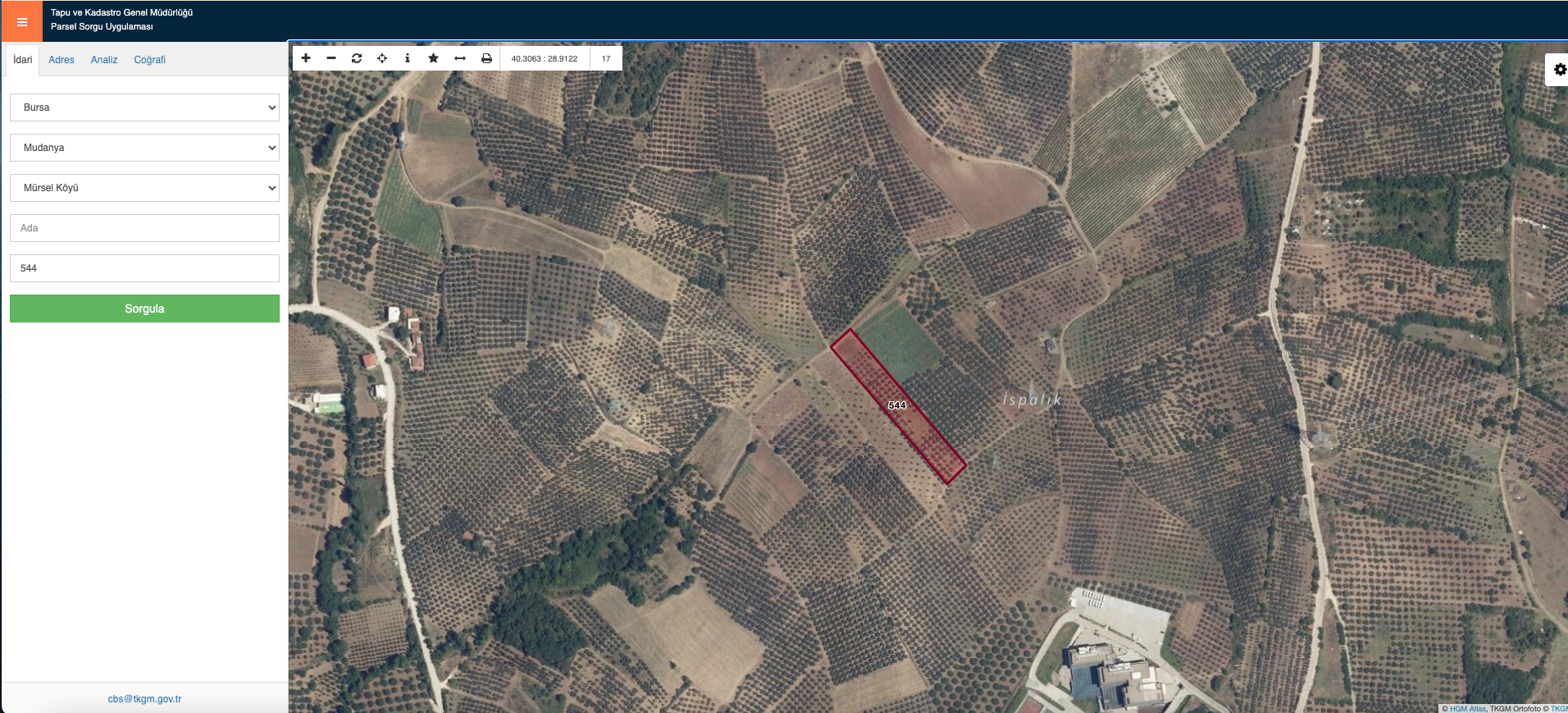The width and height of the screenshot is (1568, 713).
Task: Switch to the Adres tab
Action: (62, 60)
